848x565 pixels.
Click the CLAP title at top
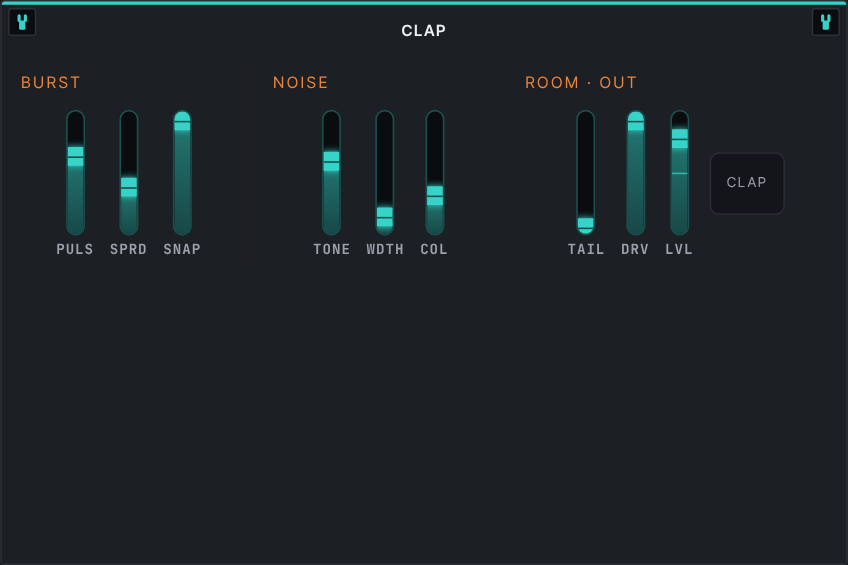423,31
